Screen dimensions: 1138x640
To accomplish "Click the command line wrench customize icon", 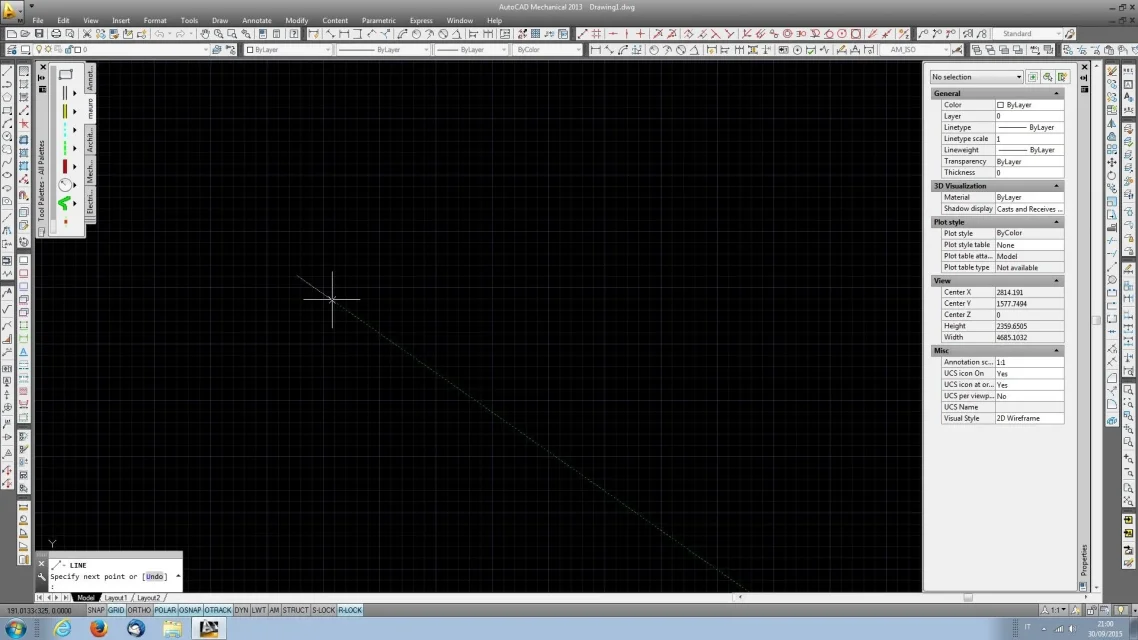I will click(x=42, y=577).
